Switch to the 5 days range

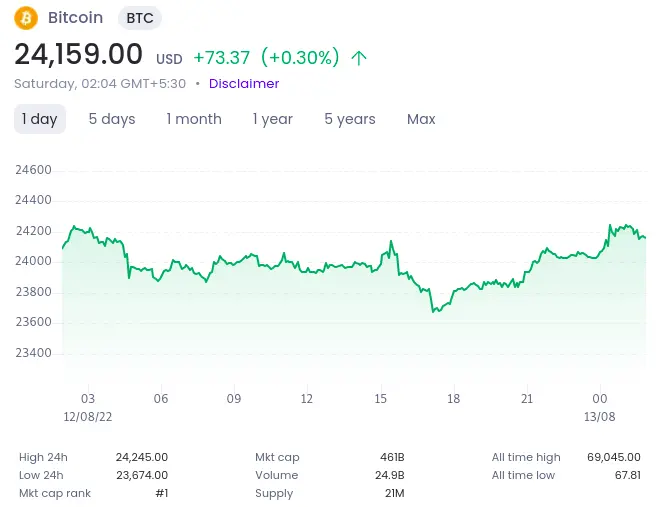(112, 119)
